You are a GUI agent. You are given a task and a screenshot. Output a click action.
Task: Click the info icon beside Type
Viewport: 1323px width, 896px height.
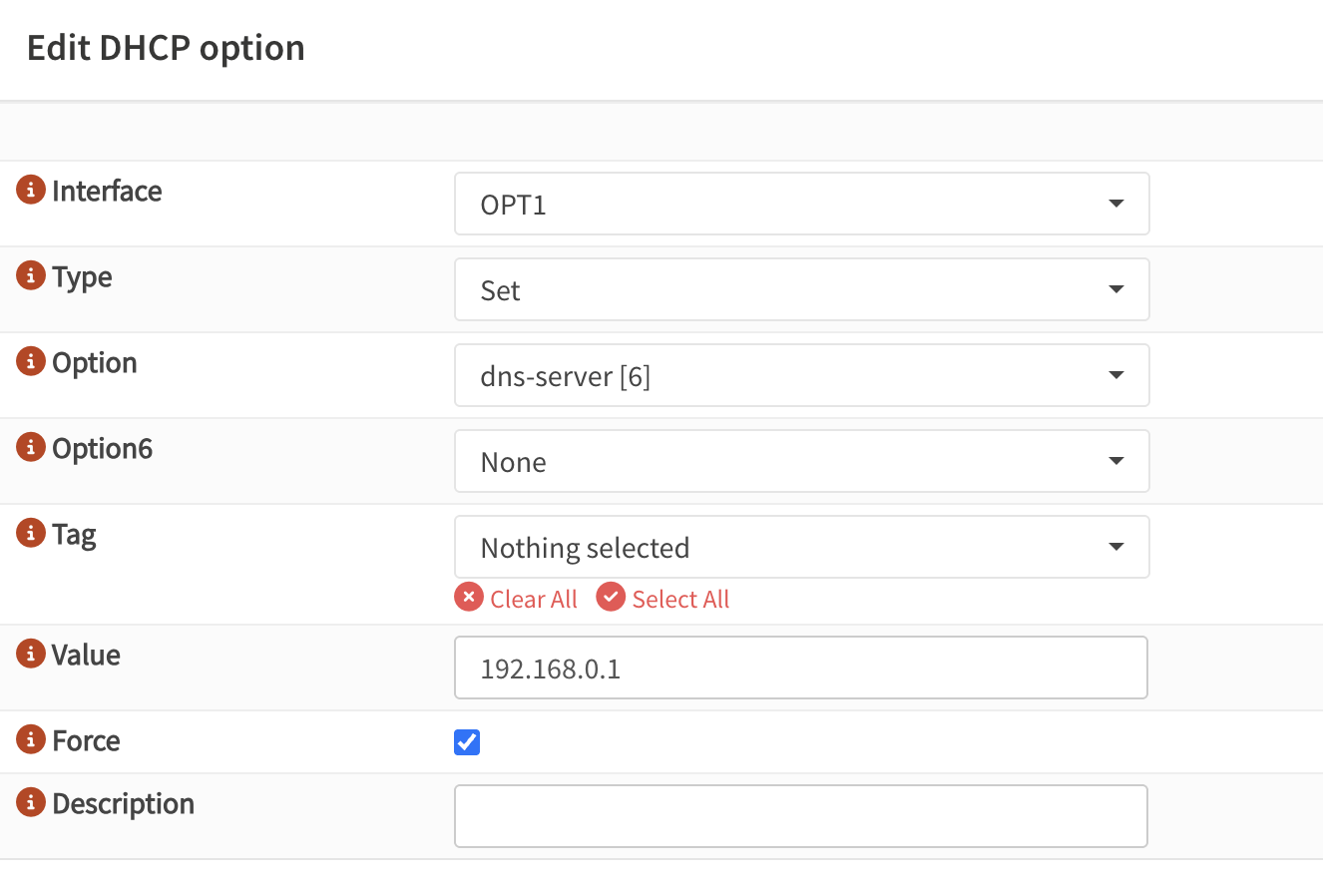coord(31,274)
